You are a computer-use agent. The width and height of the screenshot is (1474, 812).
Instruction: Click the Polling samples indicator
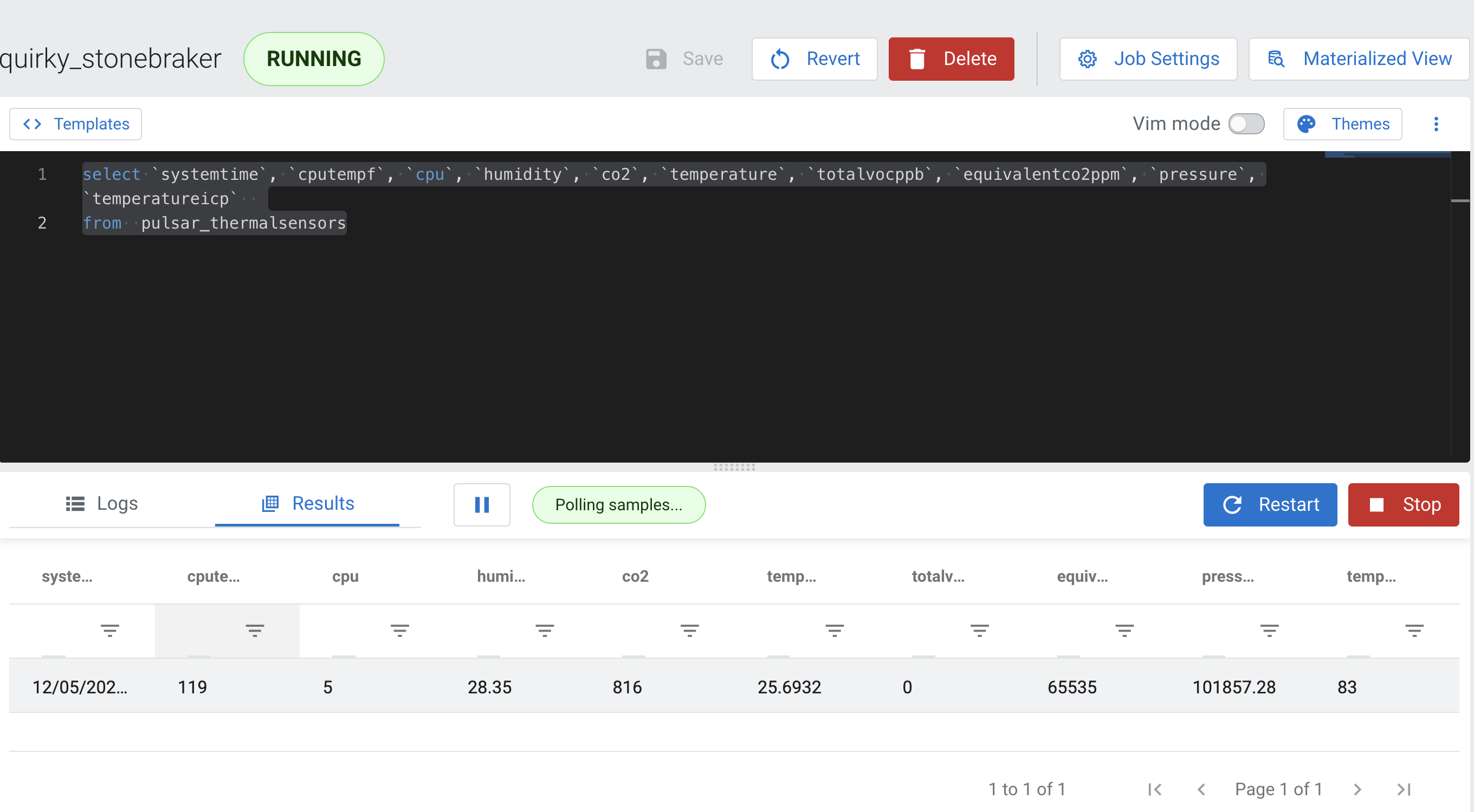click(618, 505)
